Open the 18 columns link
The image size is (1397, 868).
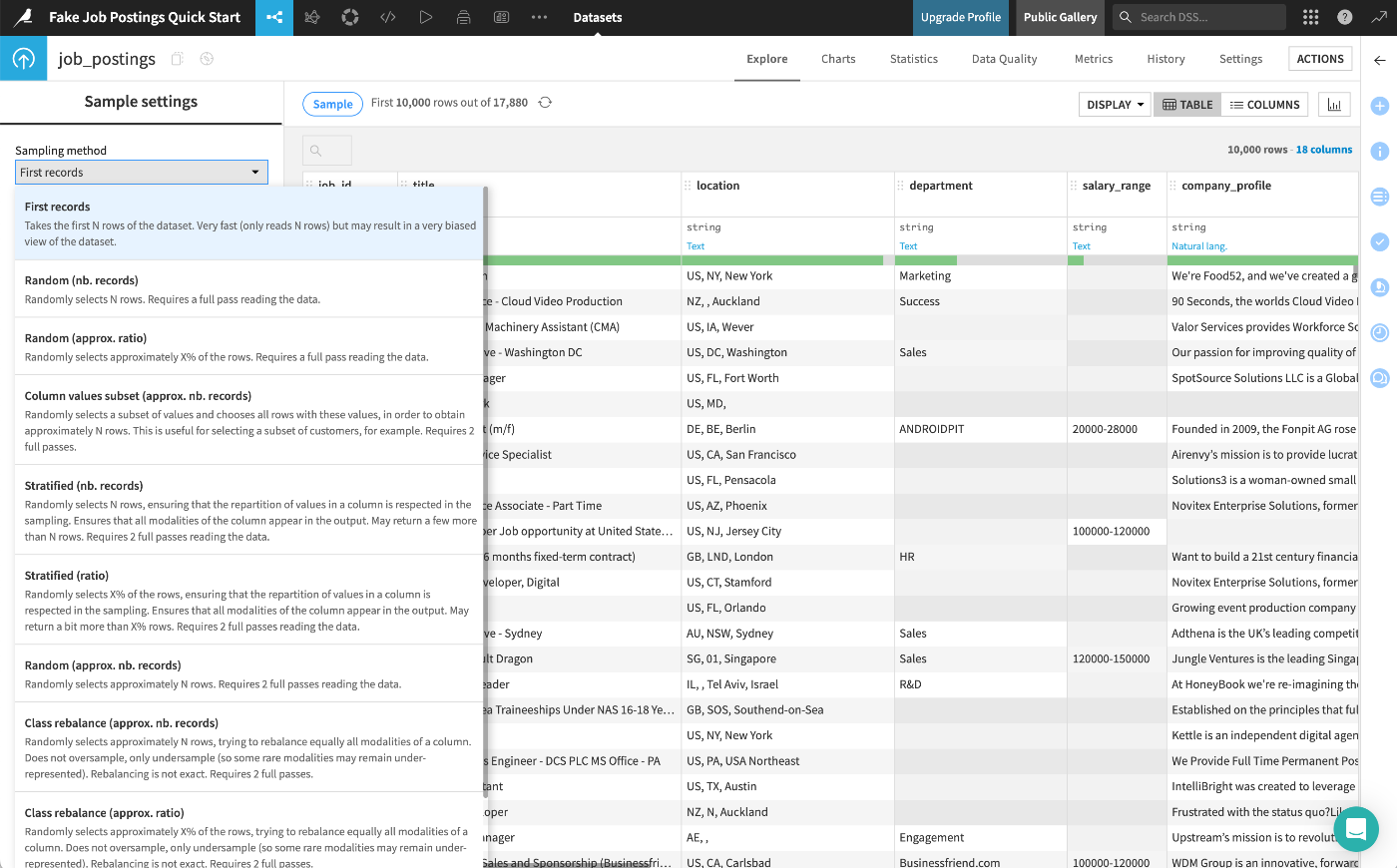click(1324, 150)
